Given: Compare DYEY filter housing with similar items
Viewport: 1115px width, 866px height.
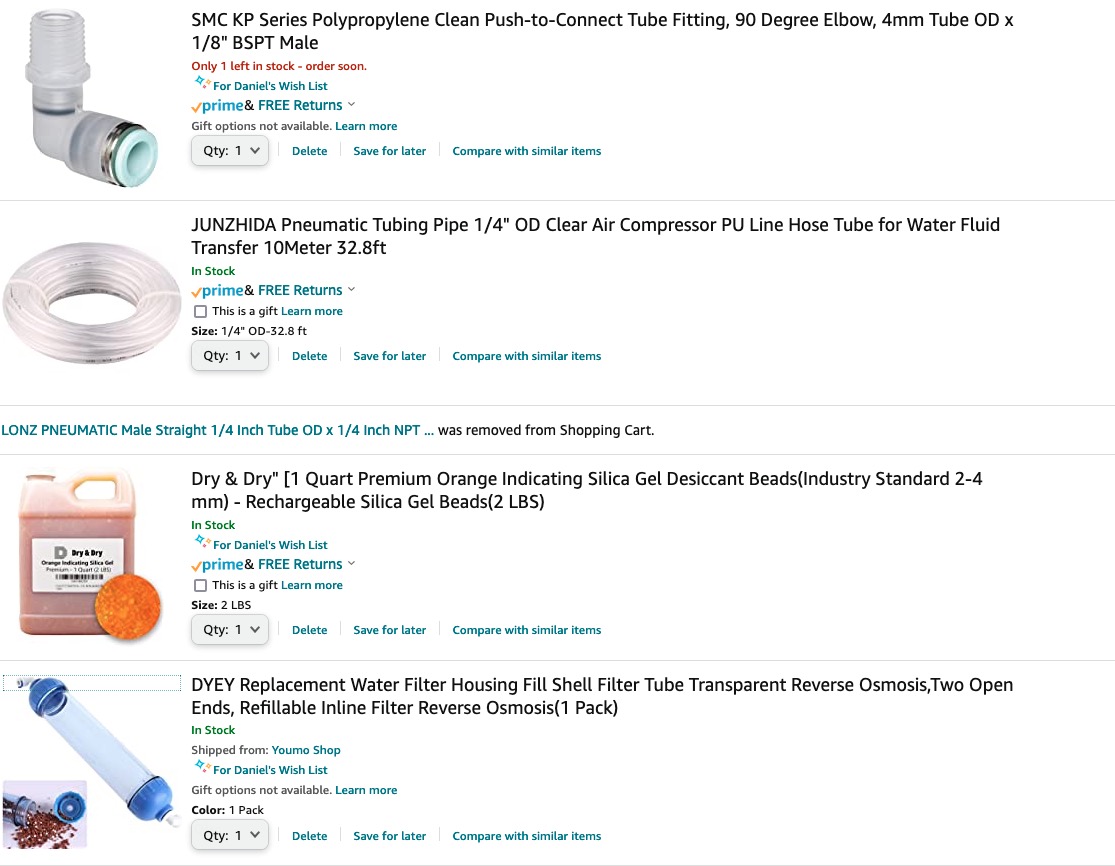Looking at the screenshot, I should (527, 836).
